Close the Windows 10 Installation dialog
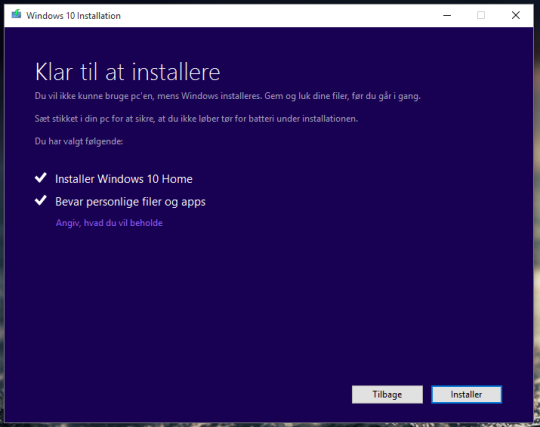 point(516,15)
